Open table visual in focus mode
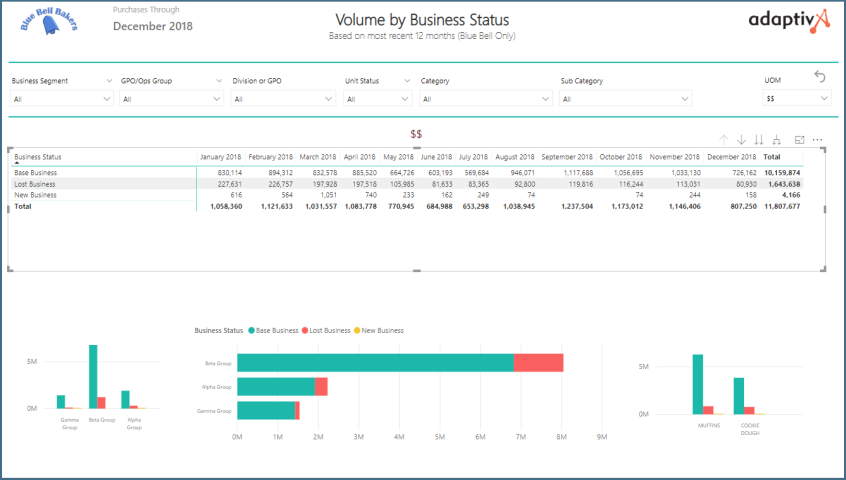846x480 pixels. click(799, 140)
